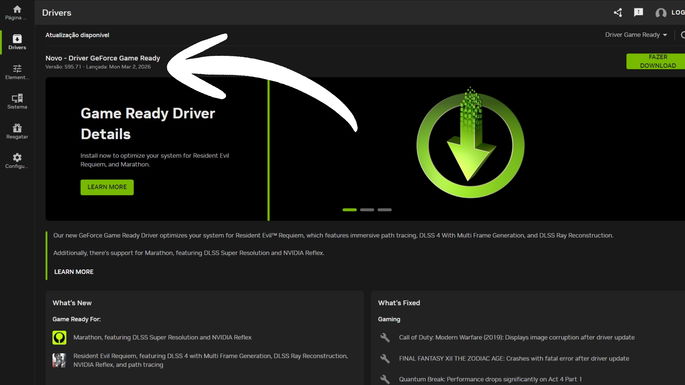Open the Sistema sidebar section

17,101
